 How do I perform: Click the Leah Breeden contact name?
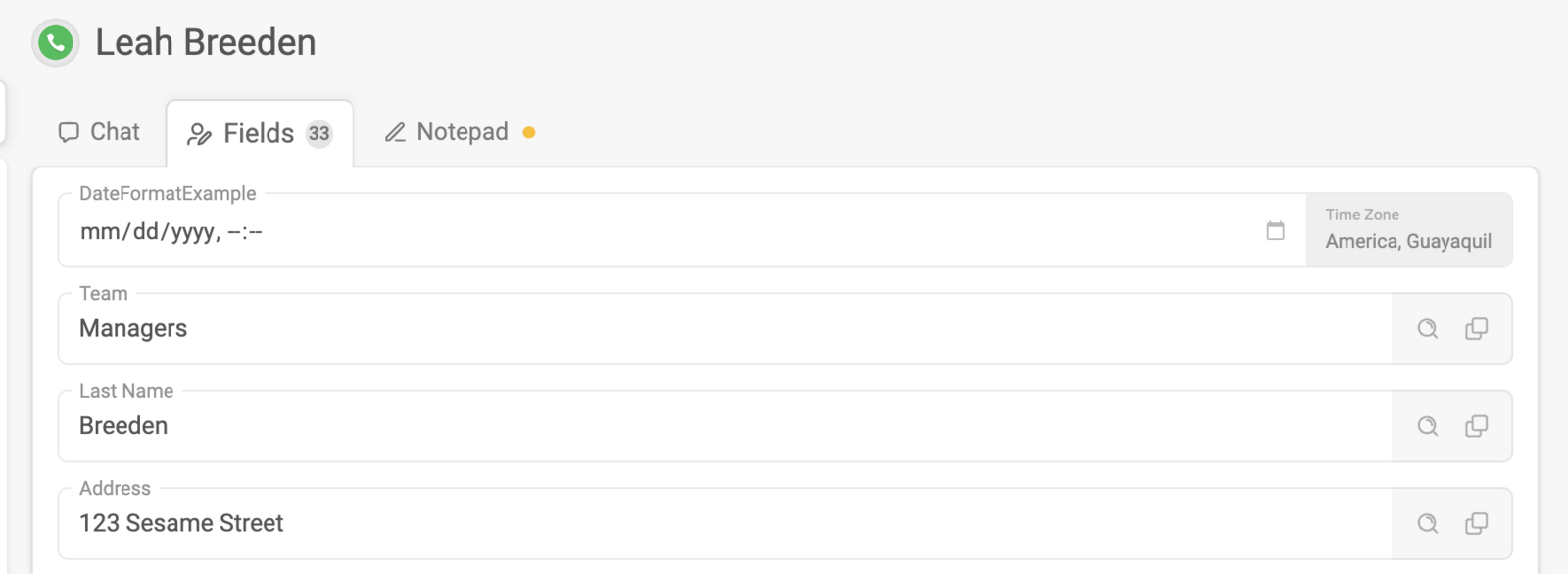[x=206, y=43]
